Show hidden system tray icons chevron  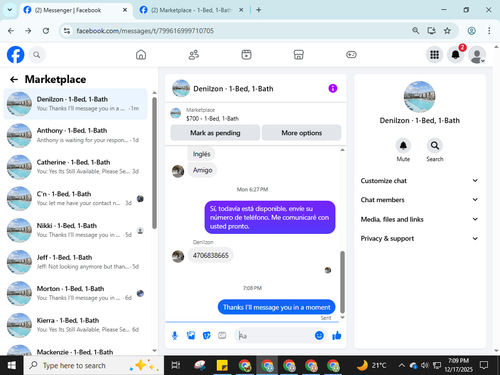tap(402, 365)
